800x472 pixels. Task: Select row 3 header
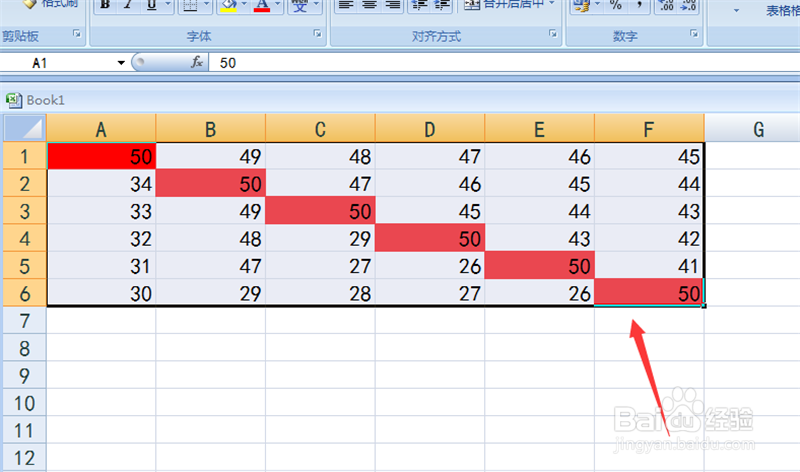(24, 211)
